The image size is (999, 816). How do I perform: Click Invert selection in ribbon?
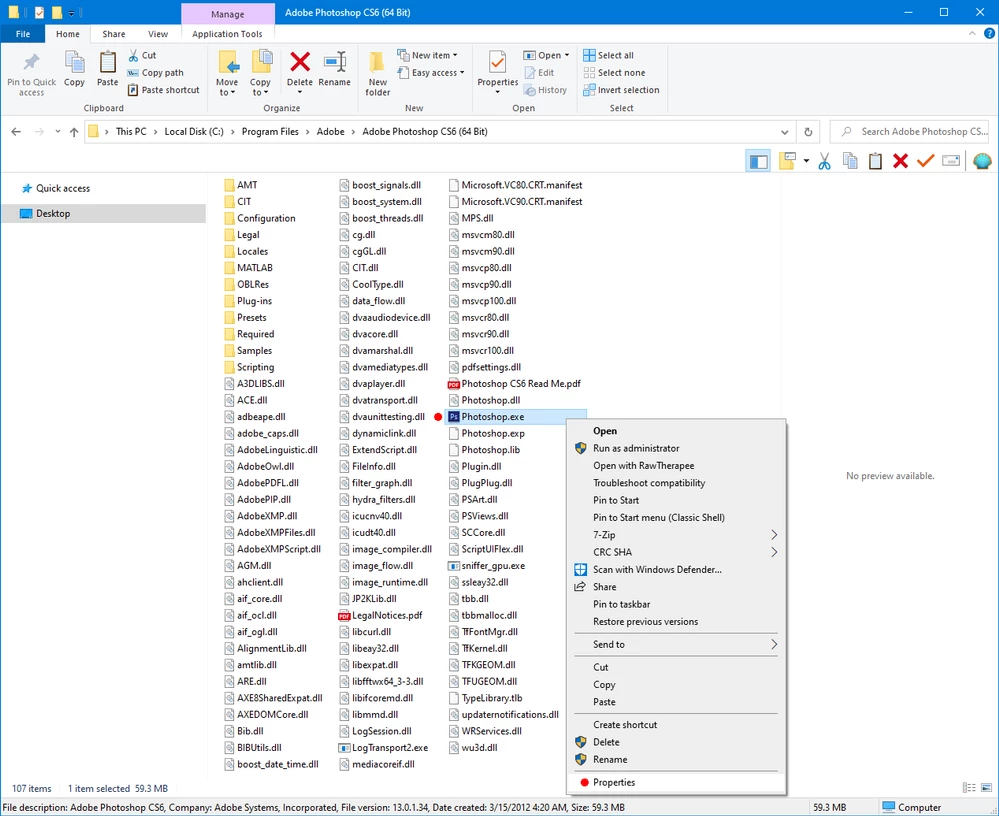click(621, 90)
